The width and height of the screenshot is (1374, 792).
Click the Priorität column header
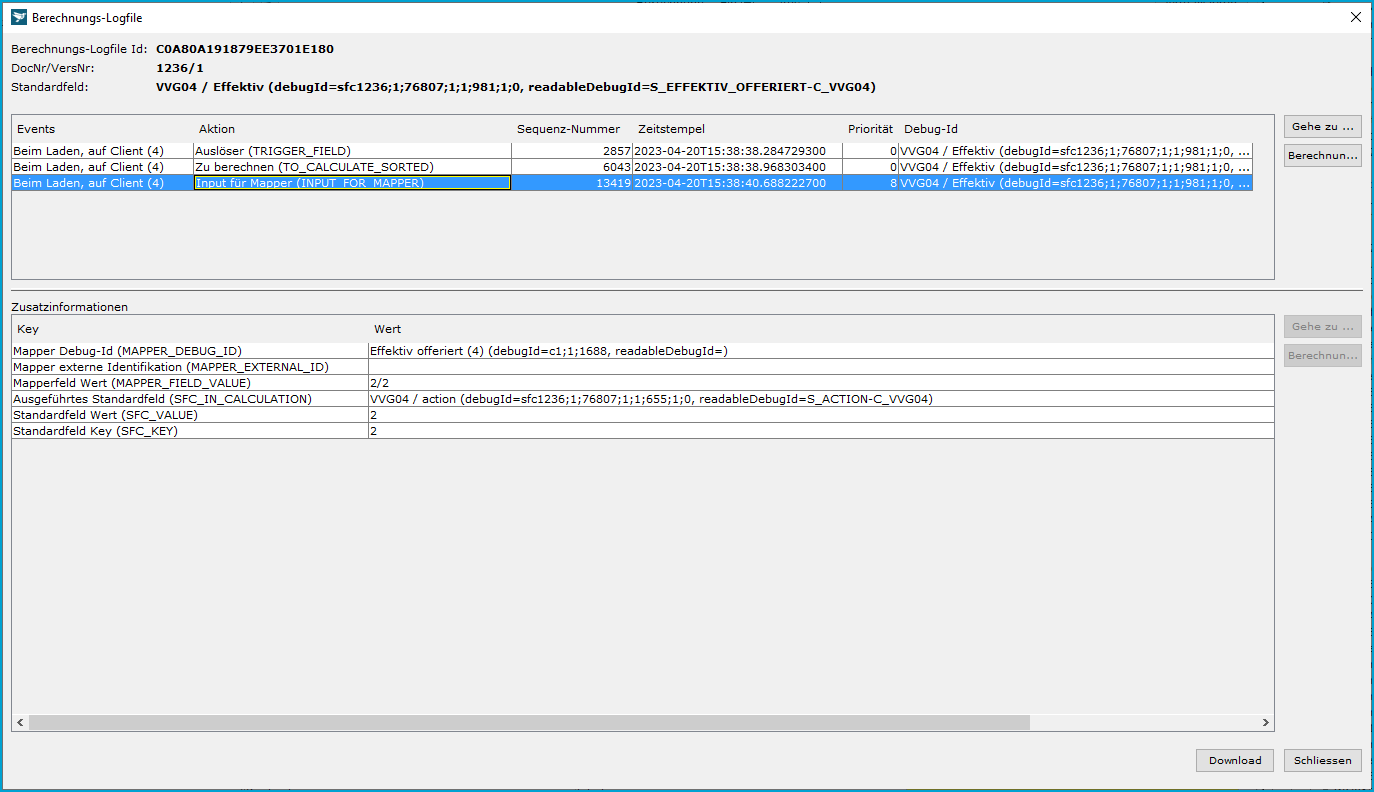870,129
